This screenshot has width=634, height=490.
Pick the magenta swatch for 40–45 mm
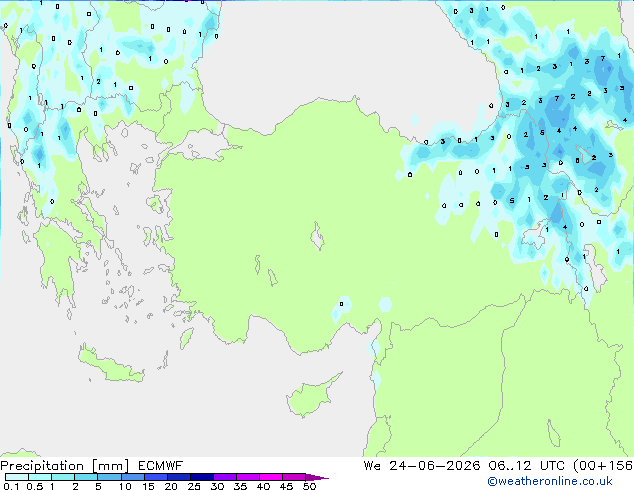point(271,477)
